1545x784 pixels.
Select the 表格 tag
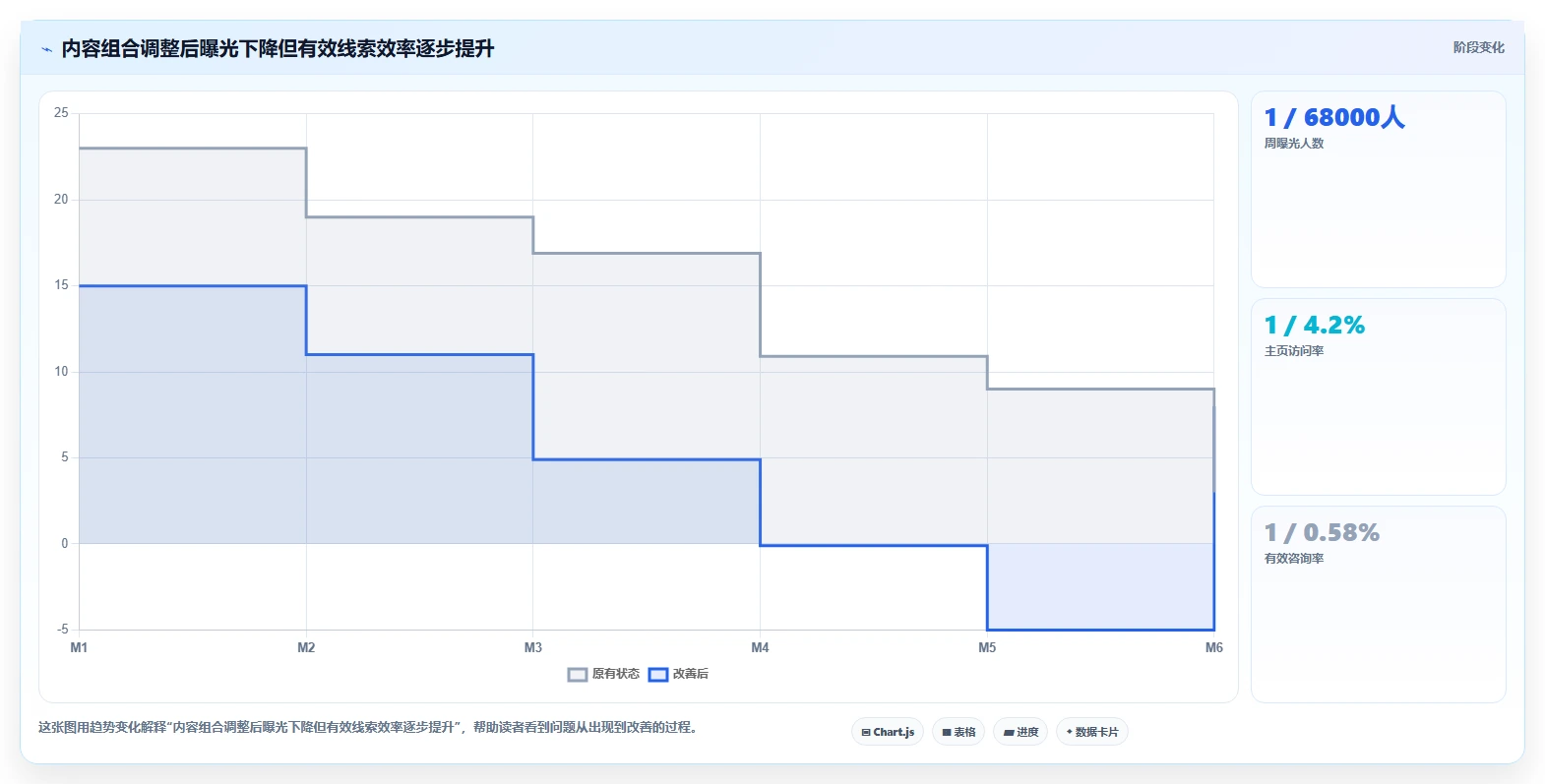point(958,732)
